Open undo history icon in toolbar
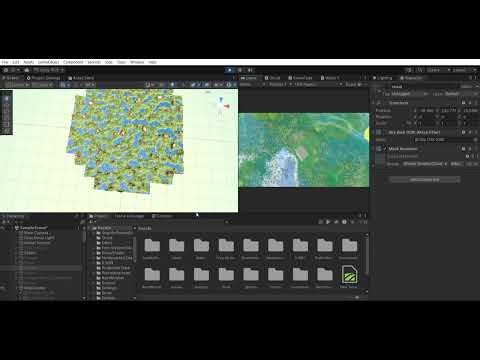This screenshot has width=480, height=360. click(x=409, y=70)
